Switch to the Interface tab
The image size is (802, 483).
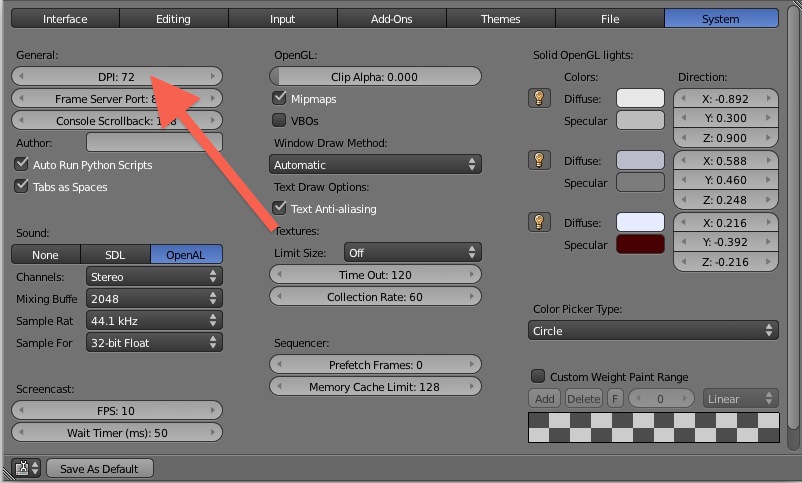[x=65, y=19]
